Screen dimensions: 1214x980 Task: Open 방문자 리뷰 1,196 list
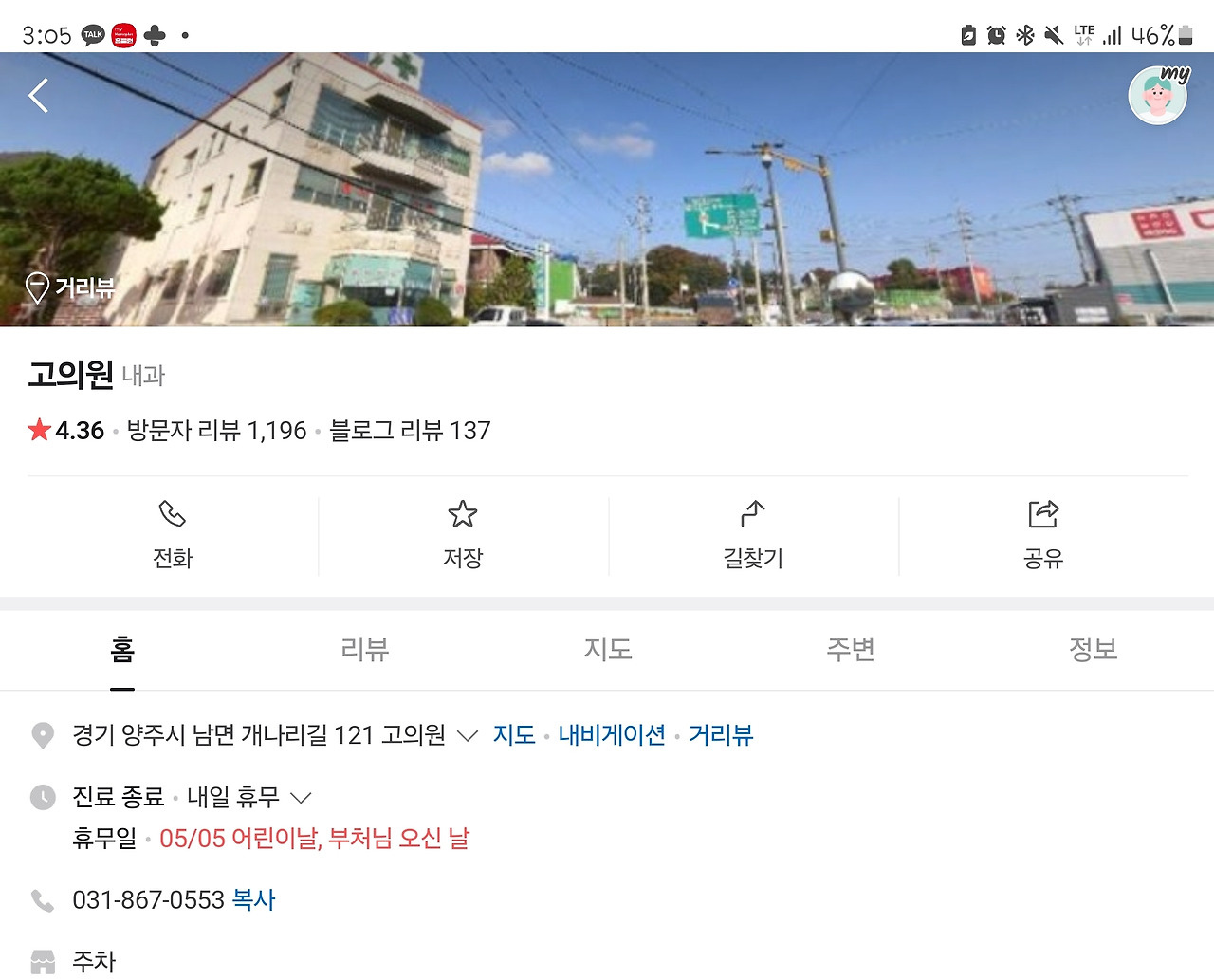pyautogui.click(x=217, y=431)
